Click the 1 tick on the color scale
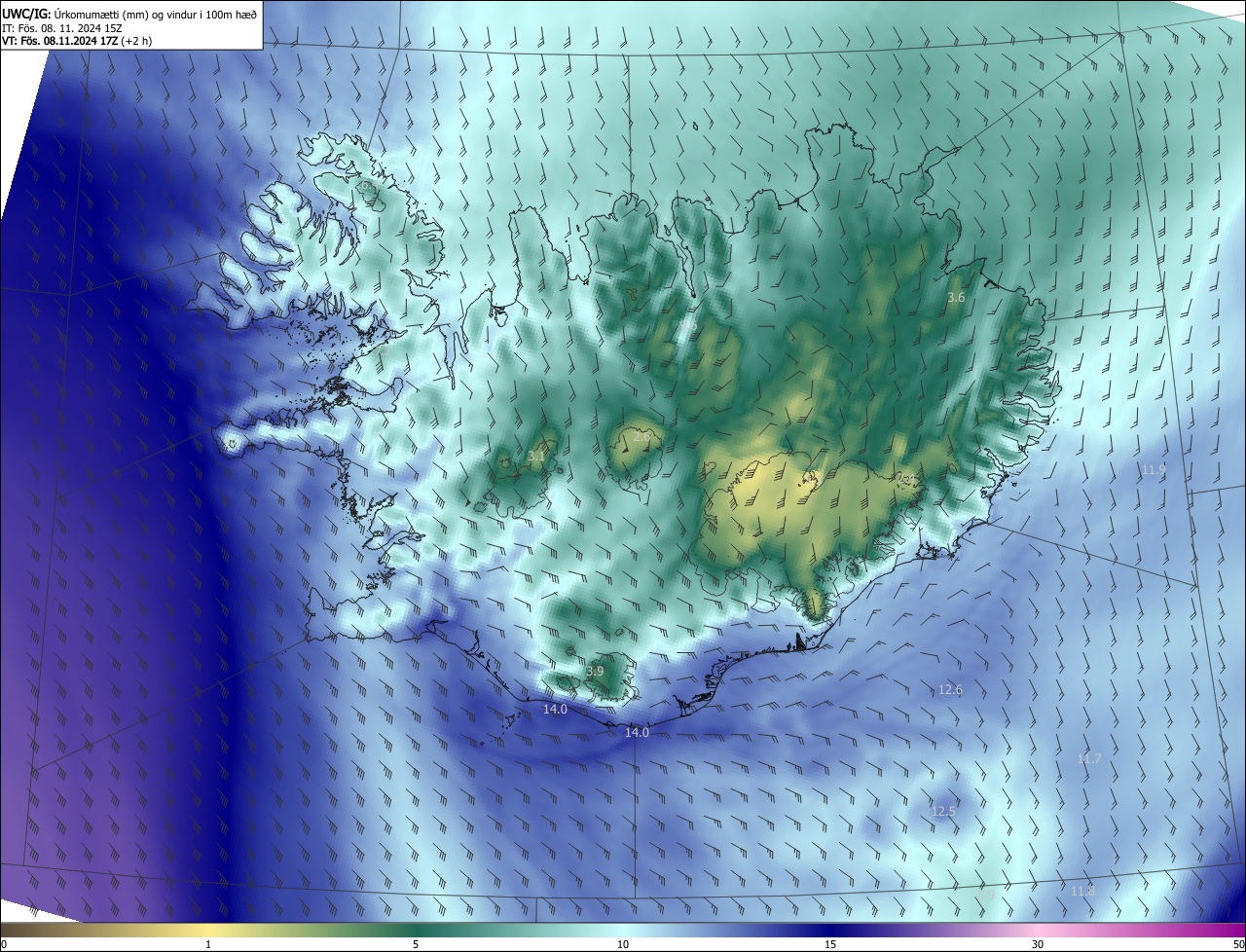The height and width of the screenshot is (952, 1246). pyautogui.click(x=208, y=945)
